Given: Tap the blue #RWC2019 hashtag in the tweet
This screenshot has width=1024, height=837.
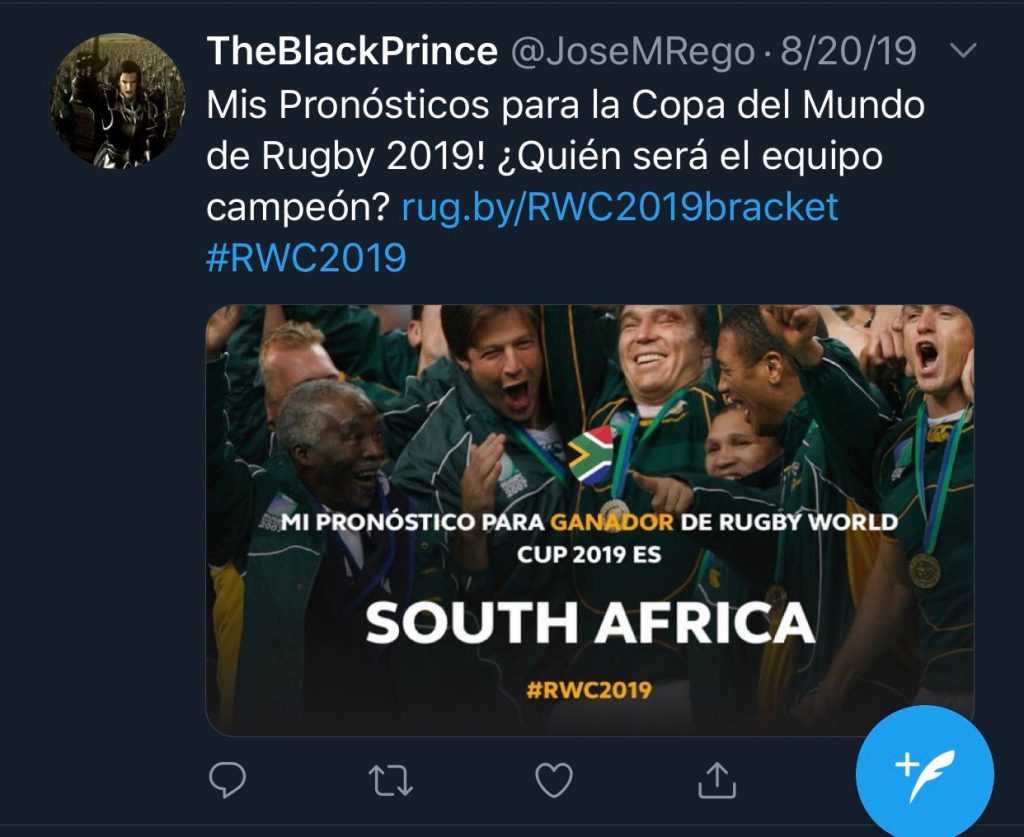Looking at the screenshot, I should pos(306,258).
